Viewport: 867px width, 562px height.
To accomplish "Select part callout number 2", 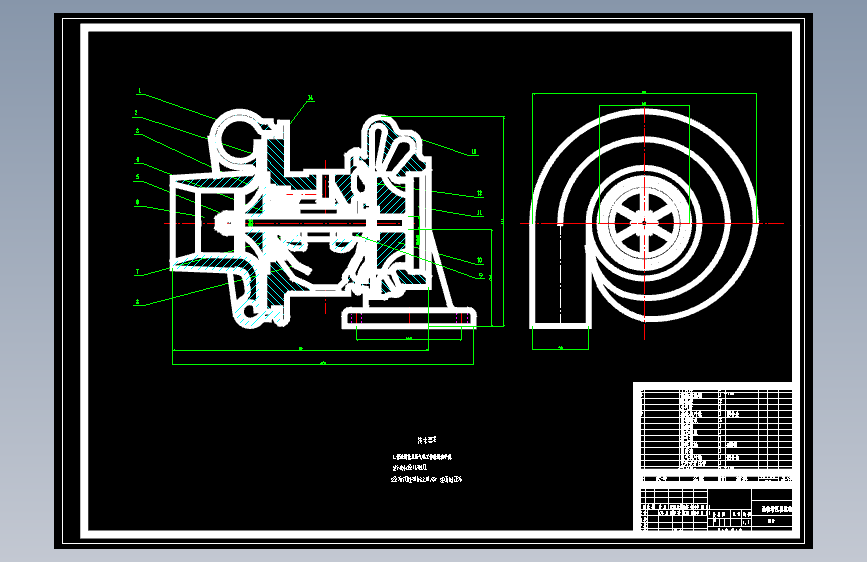I will pos(136,113).
